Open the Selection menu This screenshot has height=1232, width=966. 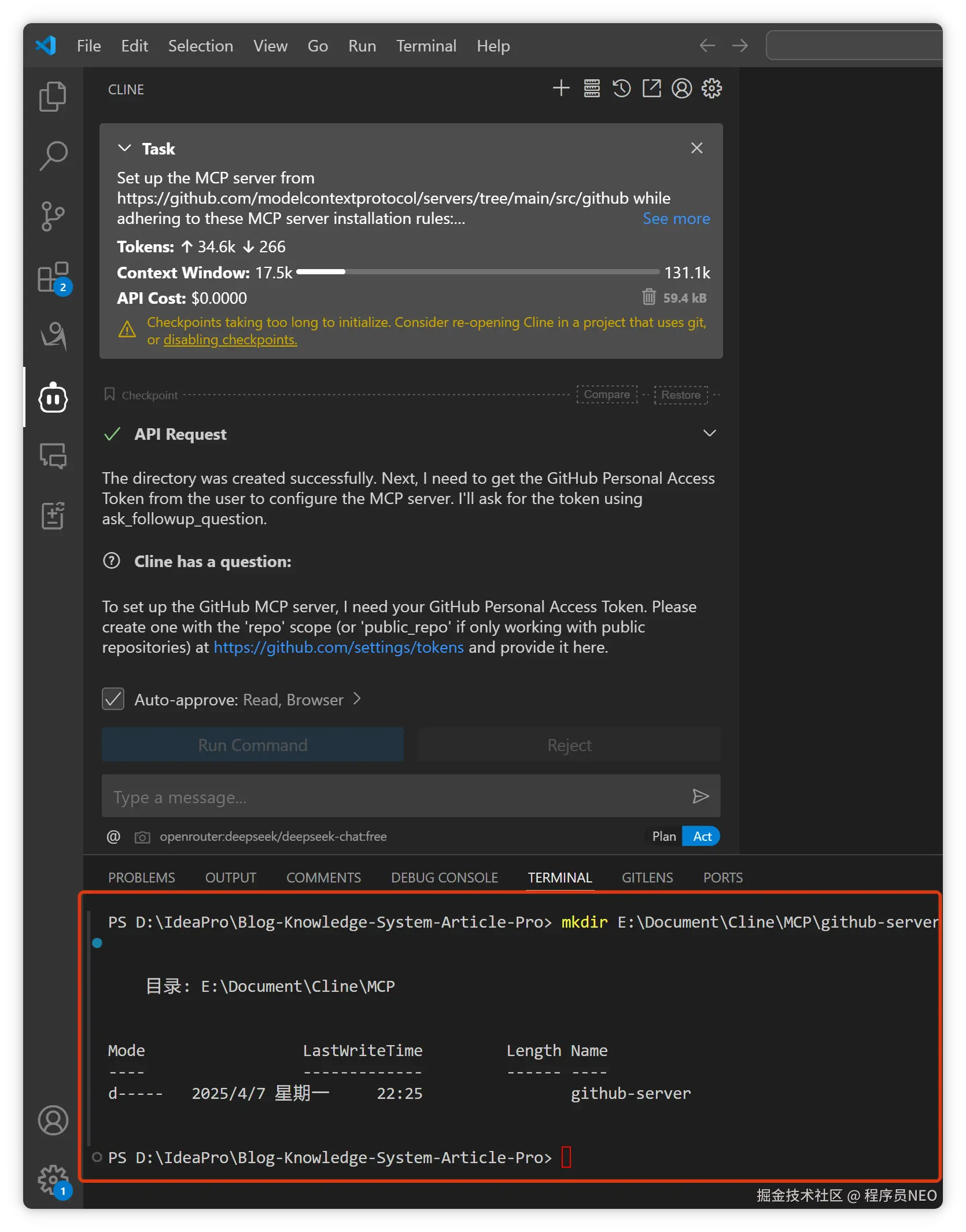[201, 46]
